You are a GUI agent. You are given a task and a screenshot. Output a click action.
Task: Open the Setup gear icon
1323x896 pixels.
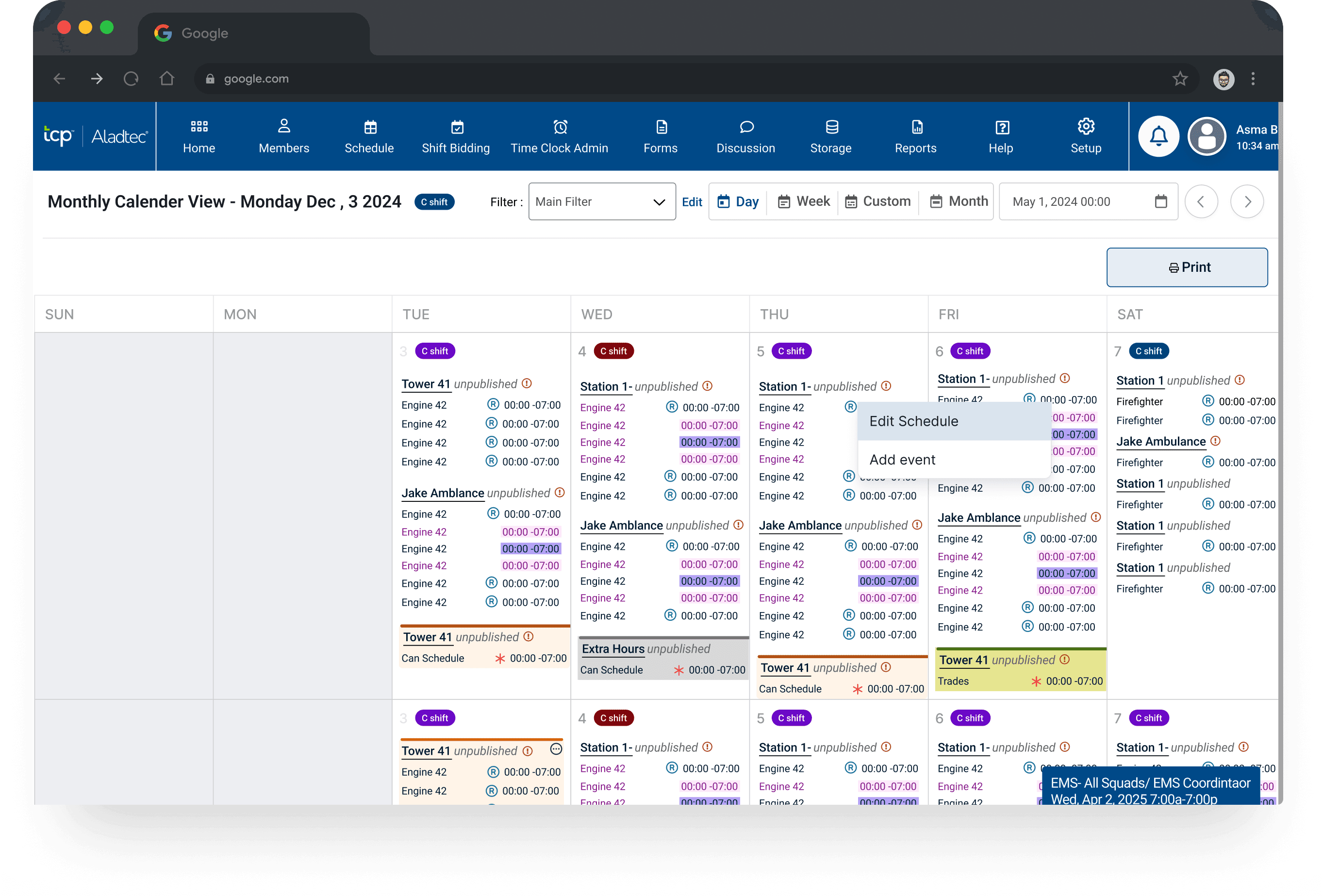coord(1086,126)
